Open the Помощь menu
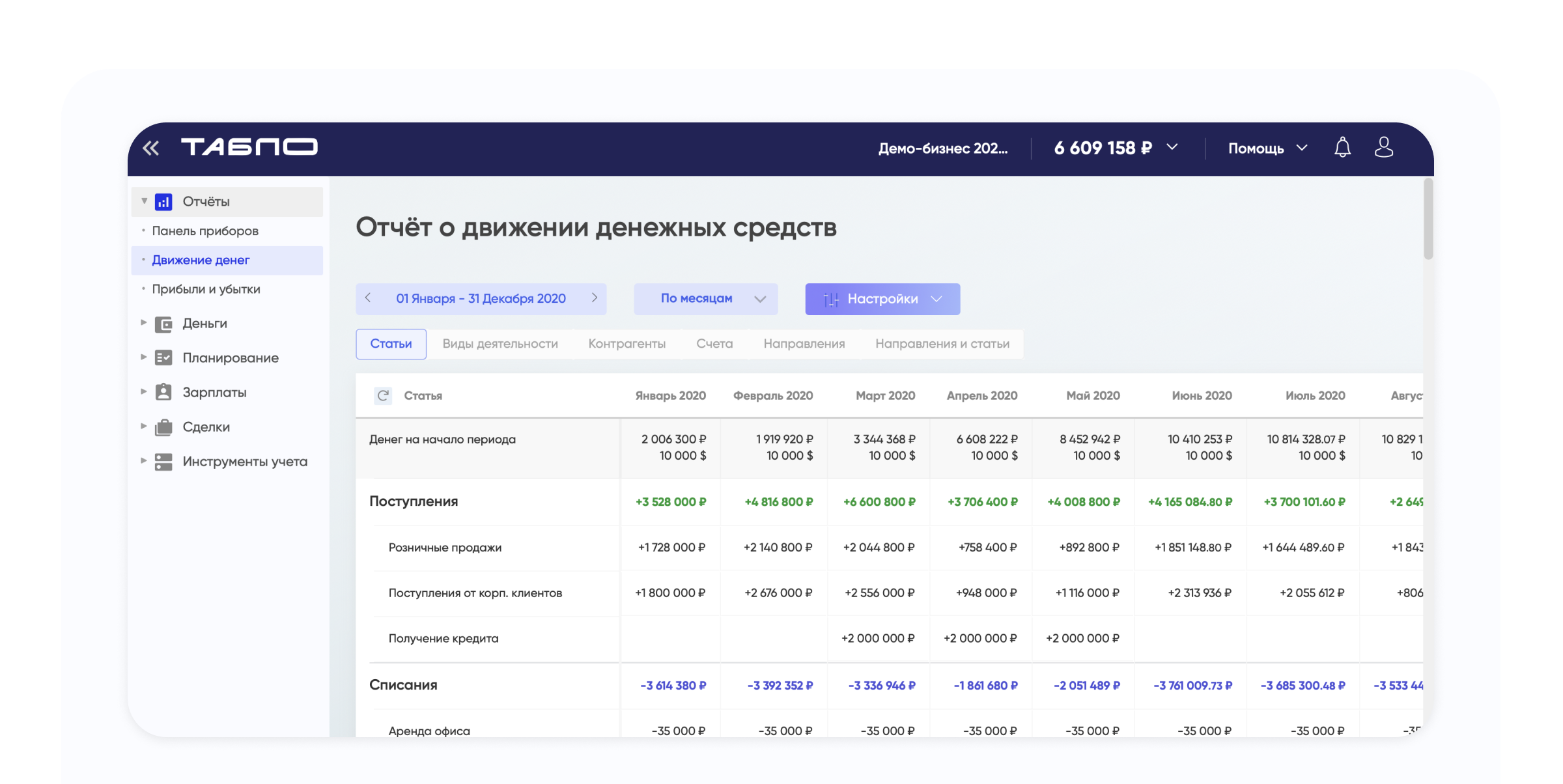 pos(1267,148)
